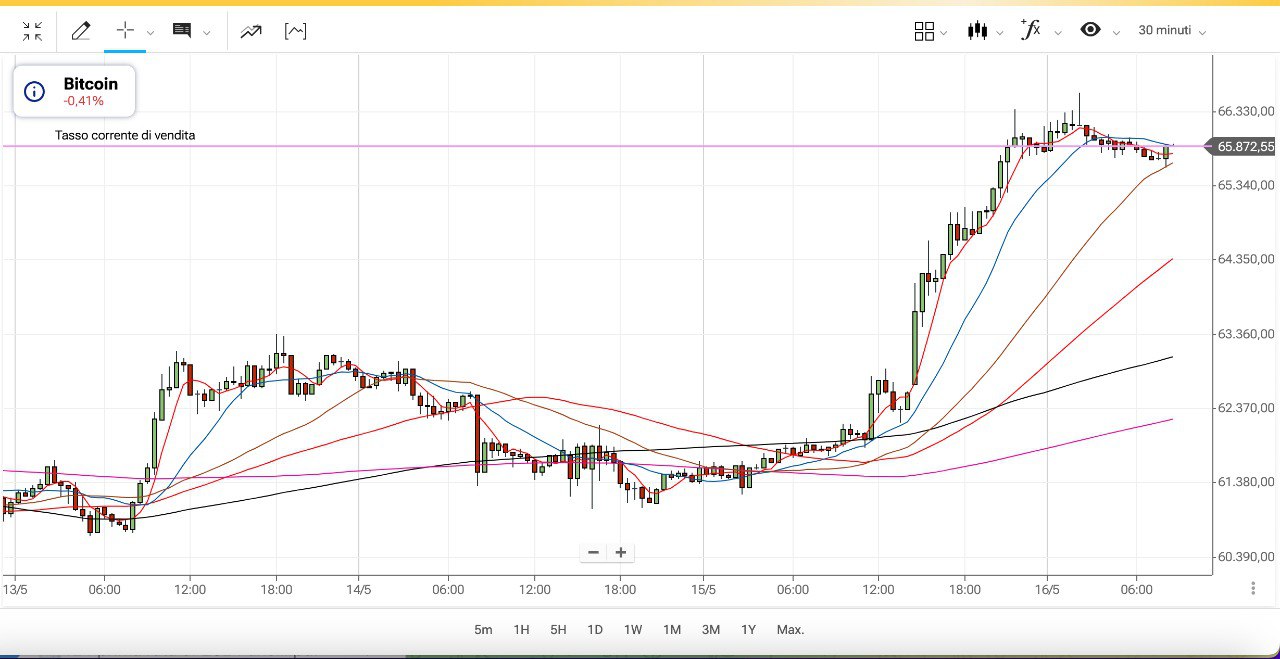Click the Bitcoin info circle icon
1280x659 pixels.
click(x=34, y=92)
